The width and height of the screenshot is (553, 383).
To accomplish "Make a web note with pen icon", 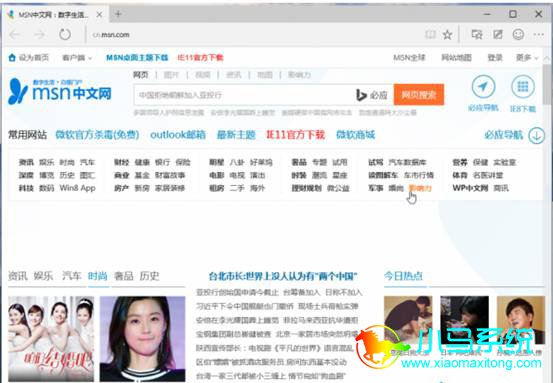I will [x=498, y=34].
